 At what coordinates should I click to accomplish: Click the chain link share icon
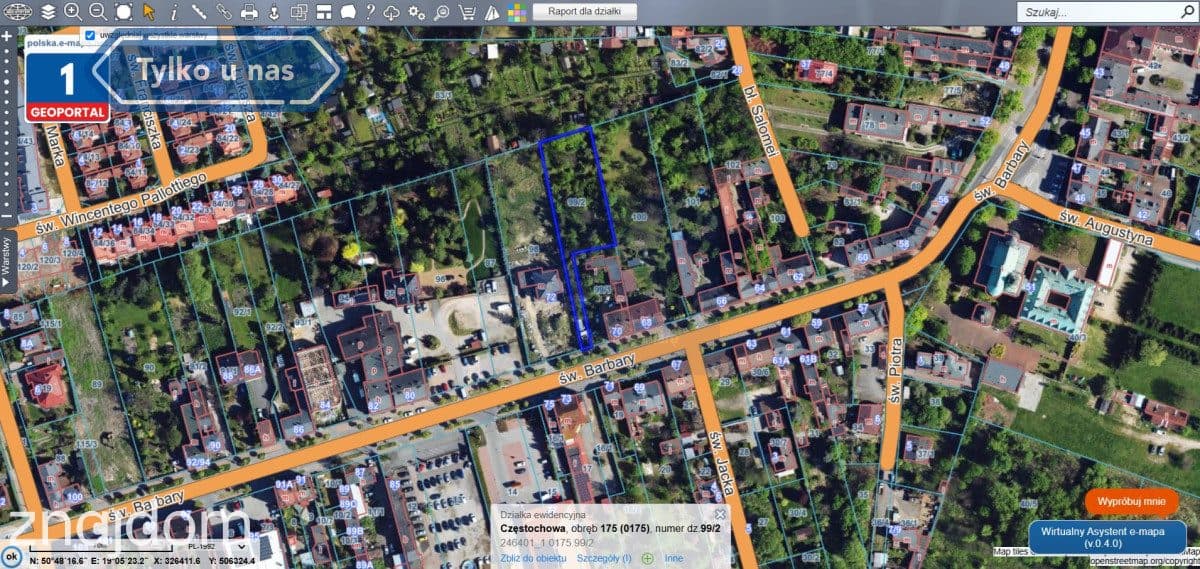(x=224, y=12)
